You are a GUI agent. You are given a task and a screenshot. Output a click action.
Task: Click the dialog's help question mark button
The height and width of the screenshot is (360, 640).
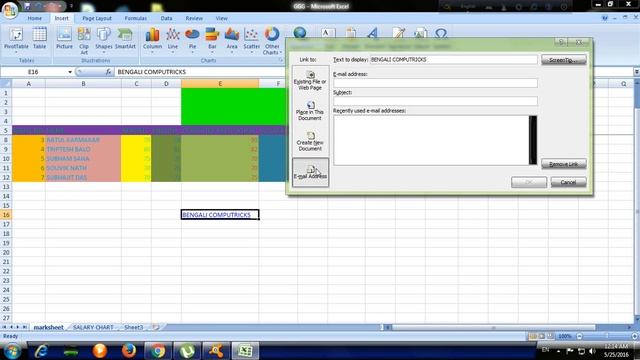point(561,42)
